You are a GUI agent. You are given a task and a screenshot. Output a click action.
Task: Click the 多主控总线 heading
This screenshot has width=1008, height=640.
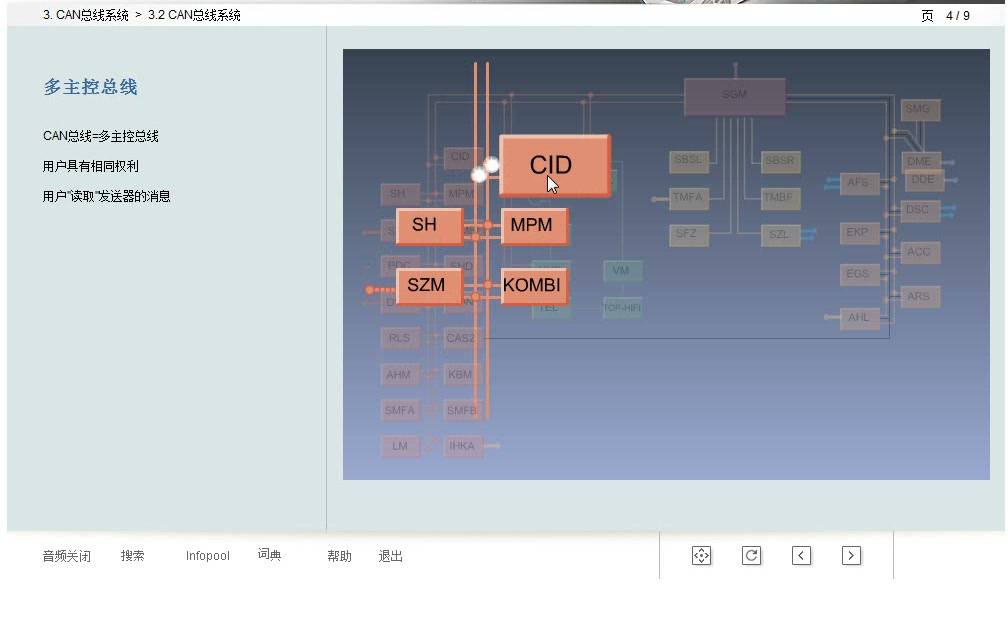(x=91, y=87)
